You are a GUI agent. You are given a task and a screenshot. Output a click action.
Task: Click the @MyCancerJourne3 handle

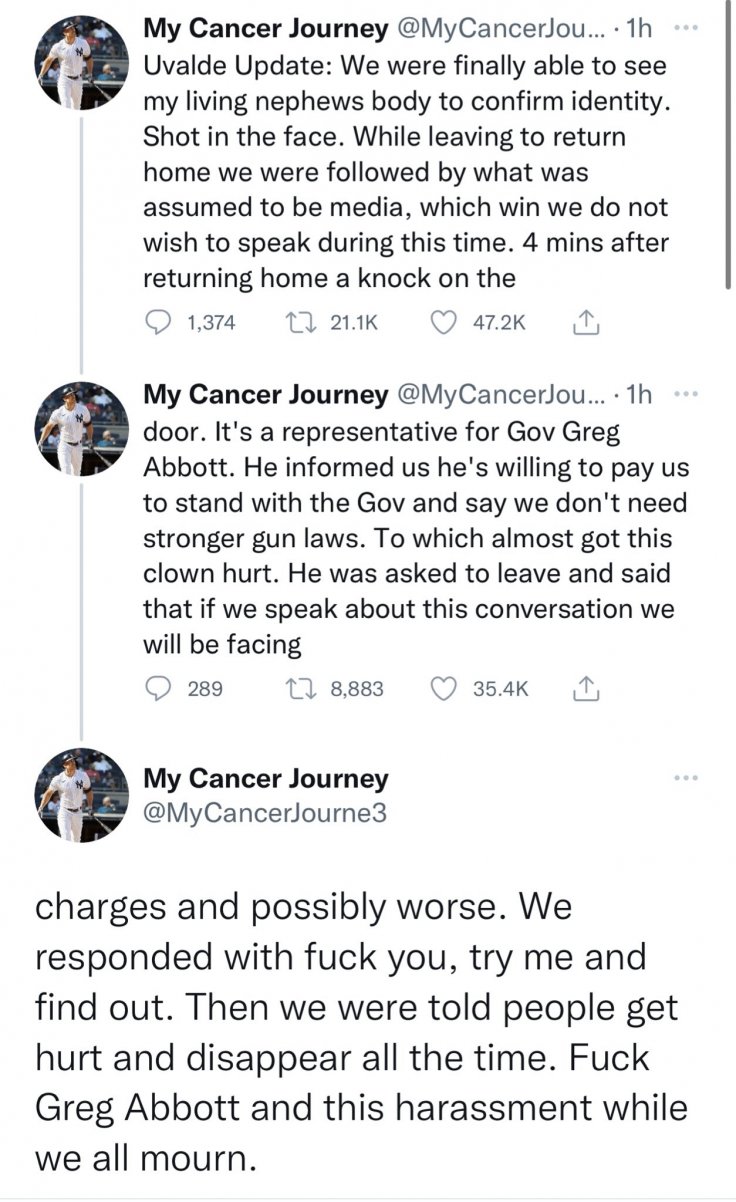pos(264,812)
